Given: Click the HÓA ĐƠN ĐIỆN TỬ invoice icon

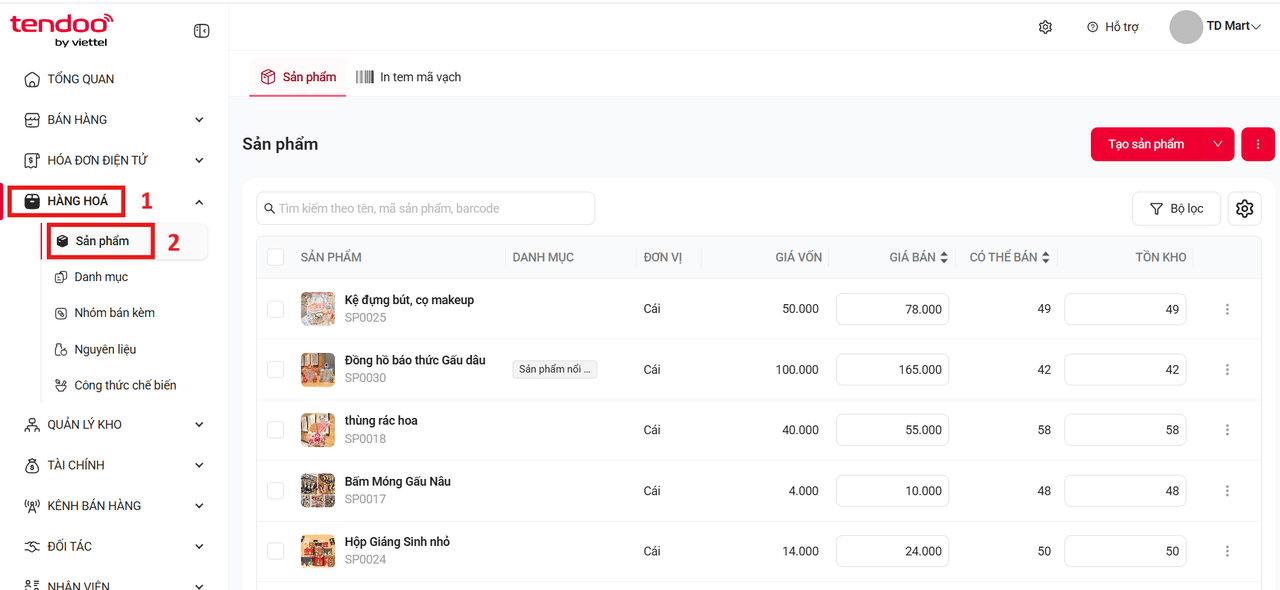Looking at the screenshot, I should pyautogui.click(x=32, y=160).
